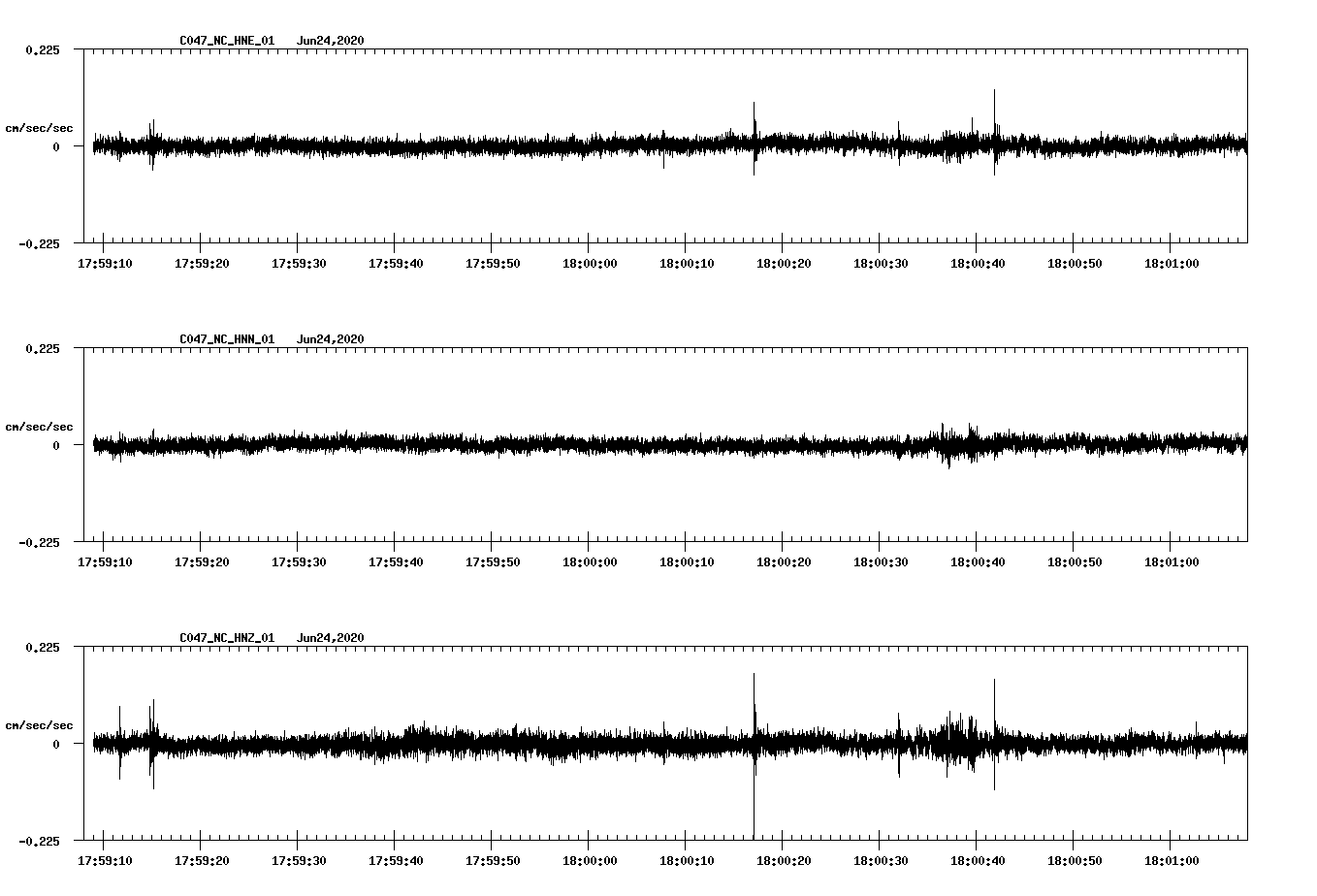Click 17:59:30 time label on HNZ plot
1317x896 pixels.
(299, 861)
